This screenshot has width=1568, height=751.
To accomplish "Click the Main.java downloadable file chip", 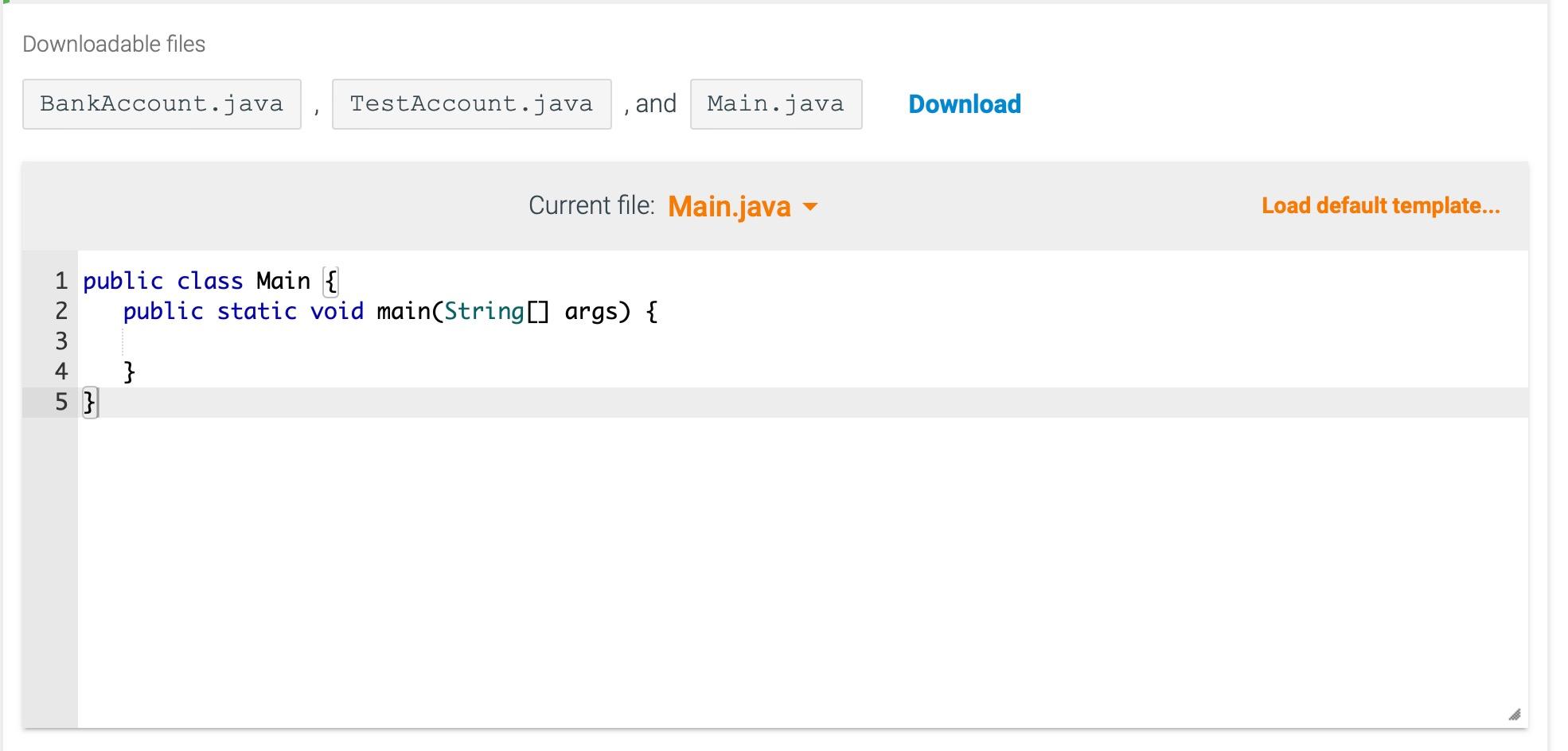I will tap(776, 103).
